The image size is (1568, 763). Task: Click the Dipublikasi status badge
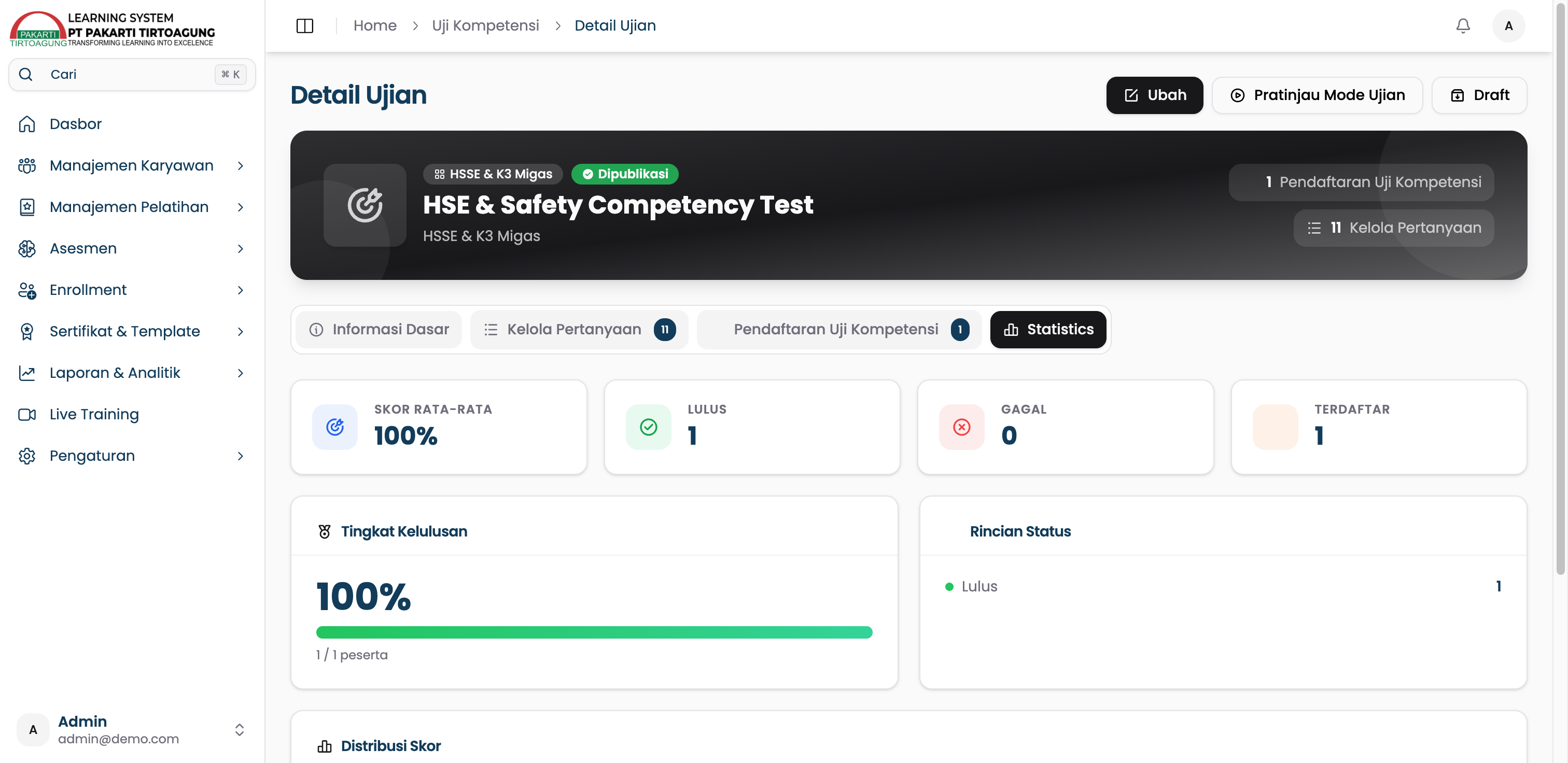coord(624,174)
